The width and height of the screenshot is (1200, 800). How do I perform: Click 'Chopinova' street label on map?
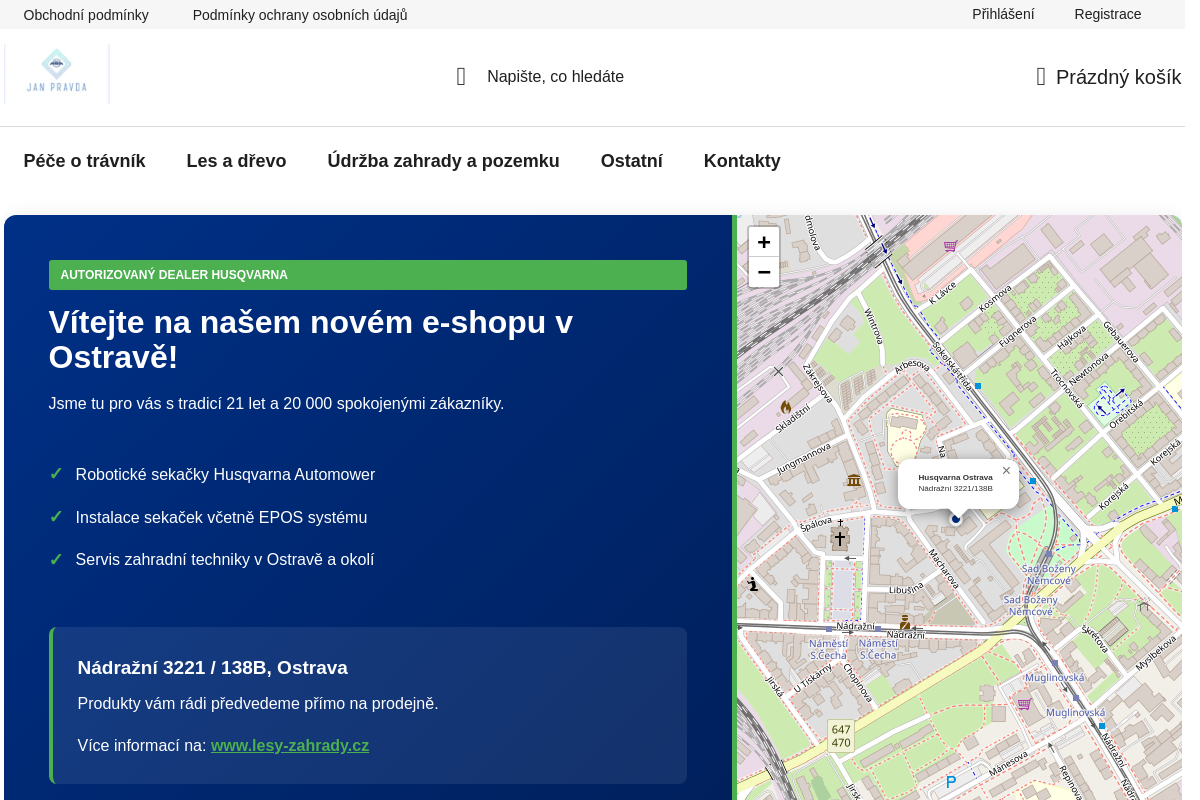[x=858, y=684]
